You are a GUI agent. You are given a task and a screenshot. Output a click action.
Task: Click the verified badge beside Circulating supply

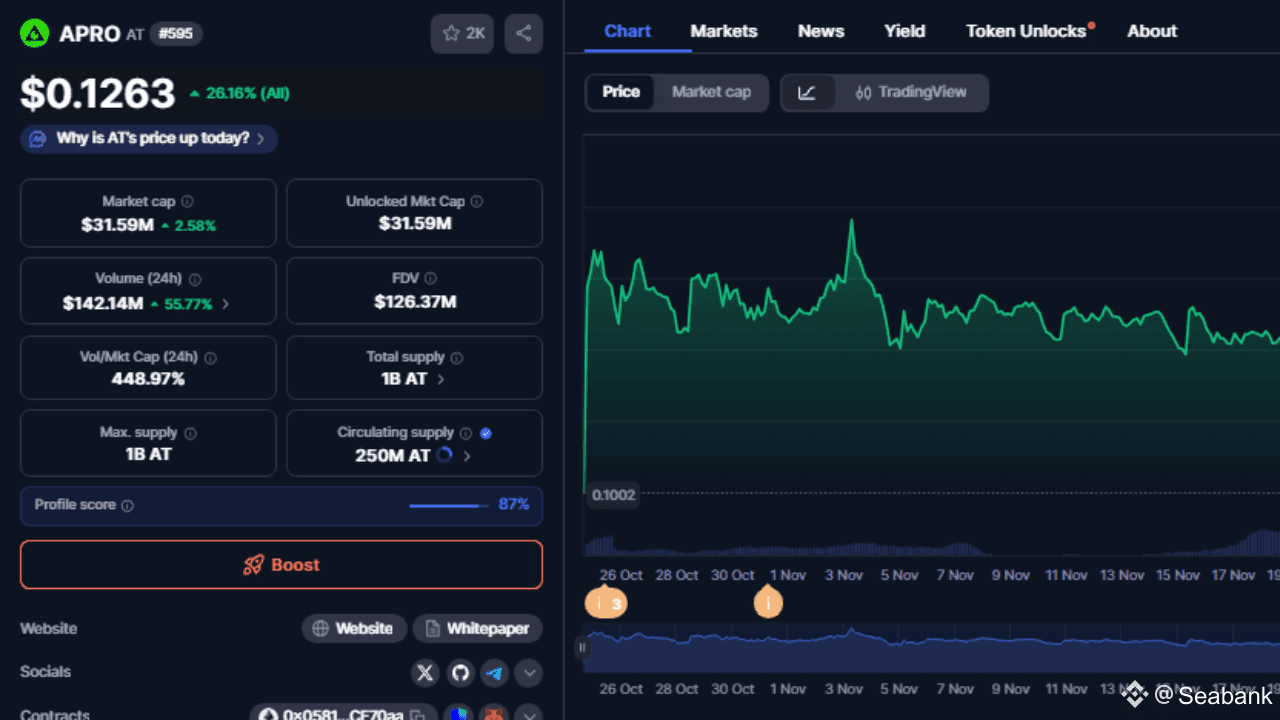[x=486, y=434]
